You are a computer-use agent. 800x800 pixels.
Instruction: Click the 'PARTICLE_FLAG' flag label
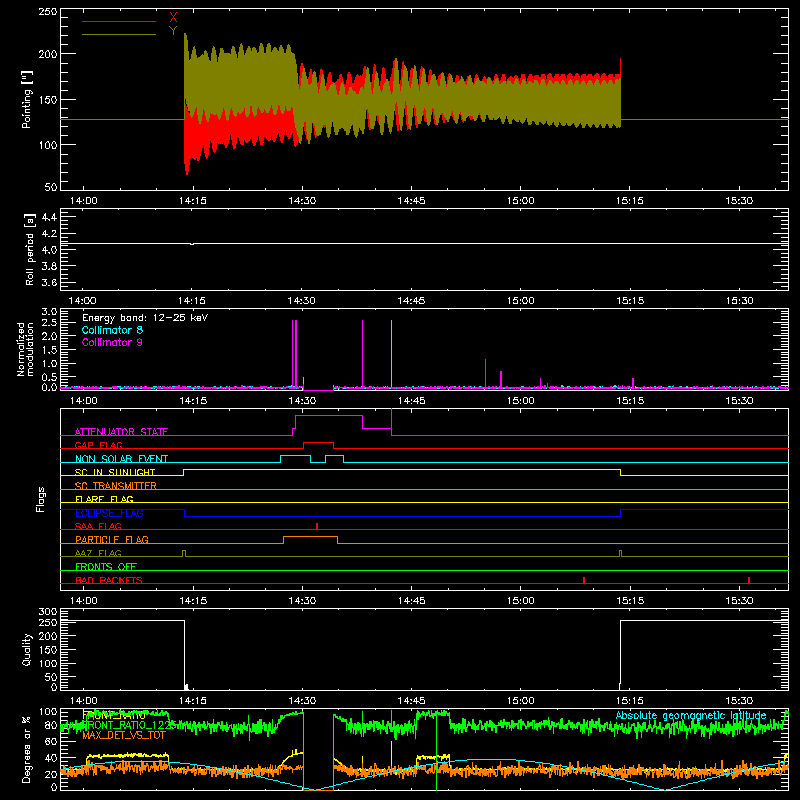pos(112,540)
